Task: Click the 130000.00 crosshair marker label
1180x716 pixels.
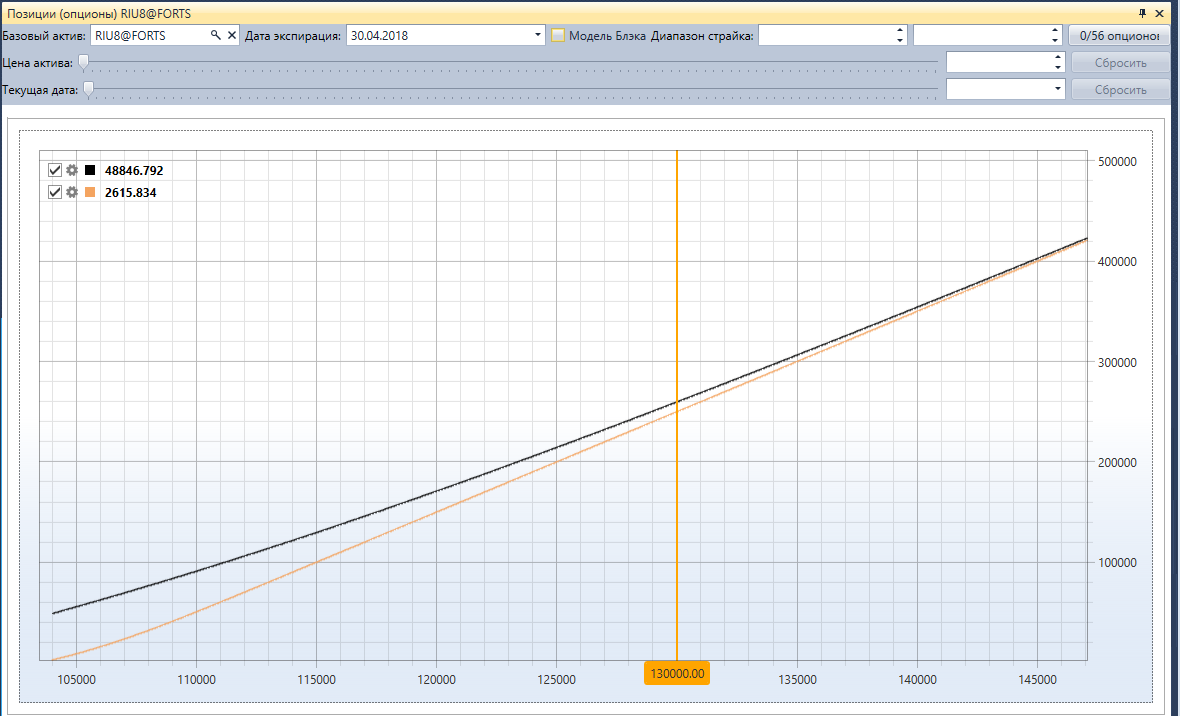Action: click(x=677, y=673)
